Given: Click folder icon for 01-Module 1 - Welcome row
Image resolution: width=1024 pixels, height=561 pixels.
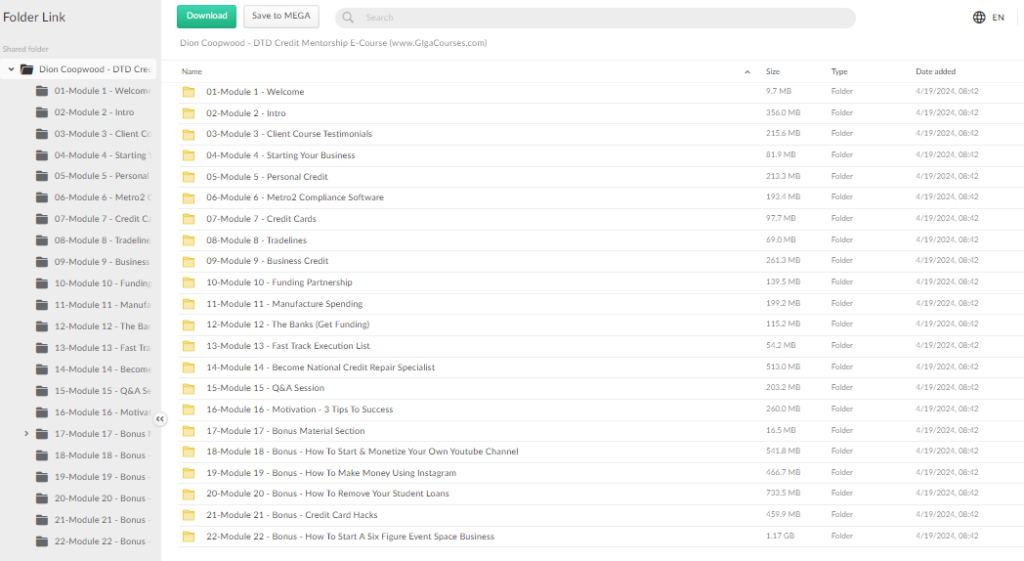Looking at the screenshot, I should coord(189,92).
